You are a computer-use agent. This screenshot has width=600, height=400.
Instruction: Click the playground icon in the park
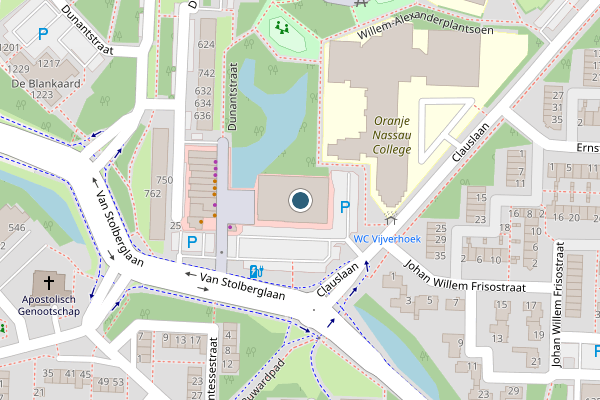[x=282, y=28]
